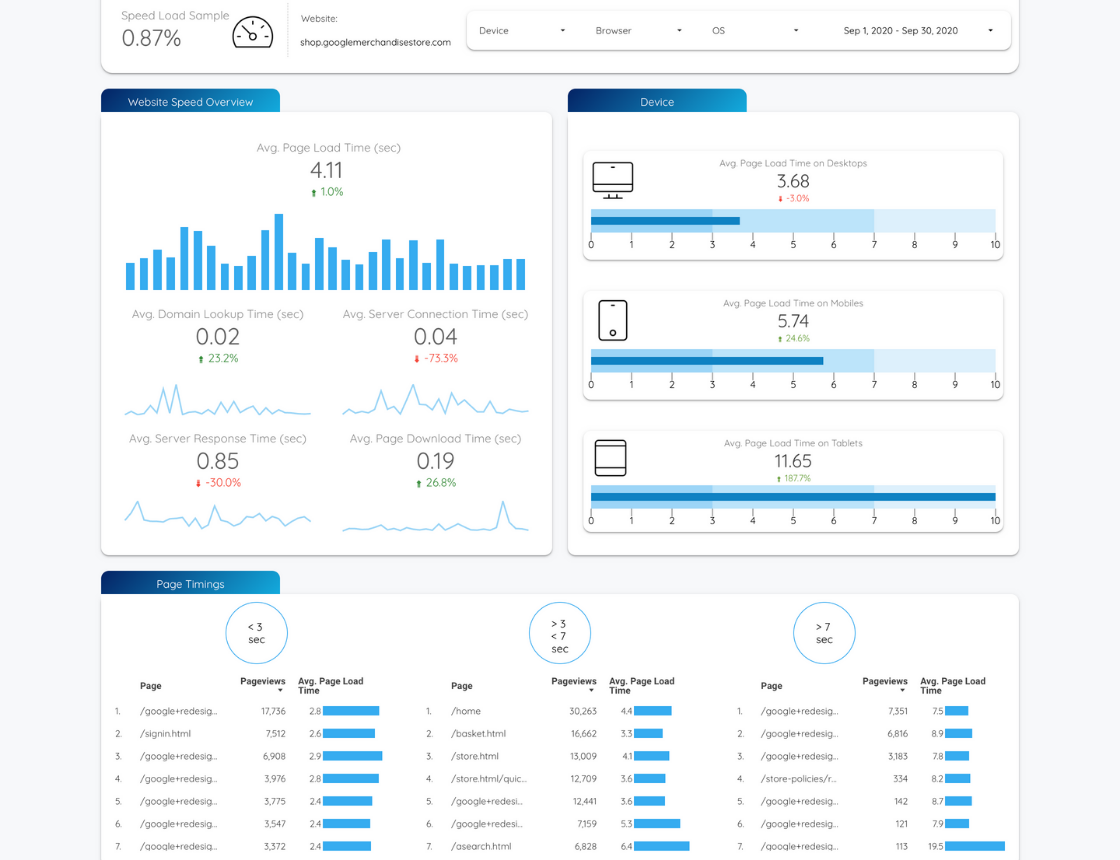1120x860 pixels.
Task: Click the /basket.html page row
Action: click(478, 733)
